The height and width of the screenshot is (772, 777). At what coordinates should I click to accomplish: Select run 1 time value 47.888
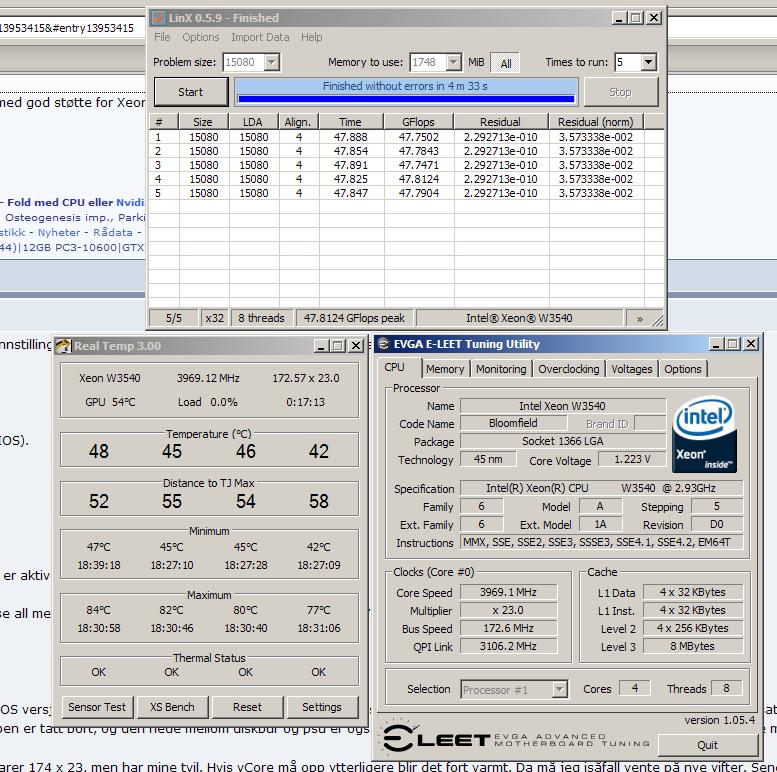[x=351, y=137]
